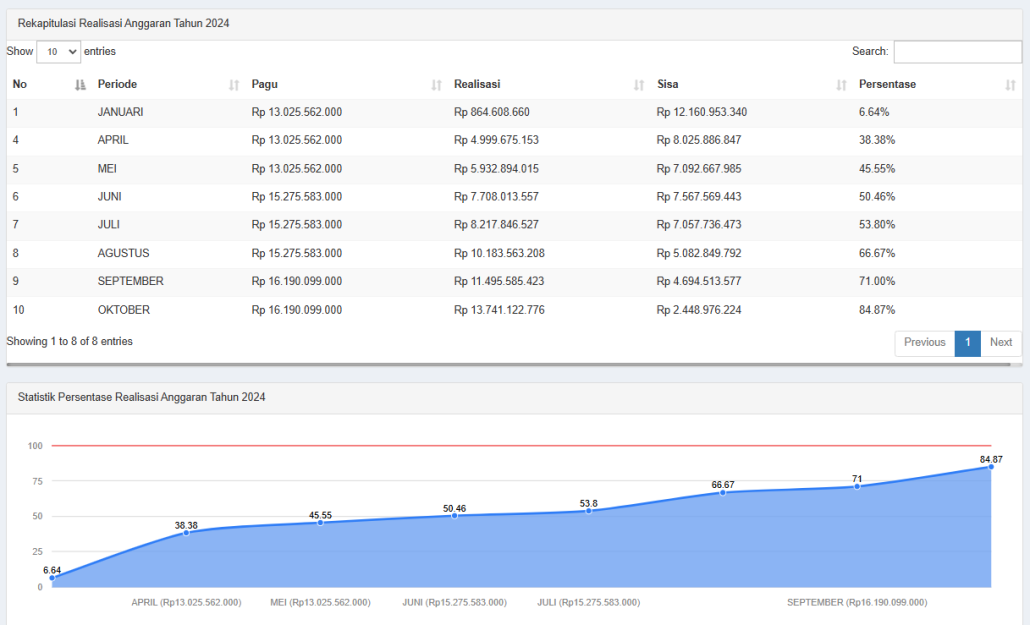The height and width of the screenshot is (625, 1030).
Task: Click realisasi value Rp 13.741.122.776
Action: click(499, 310)
